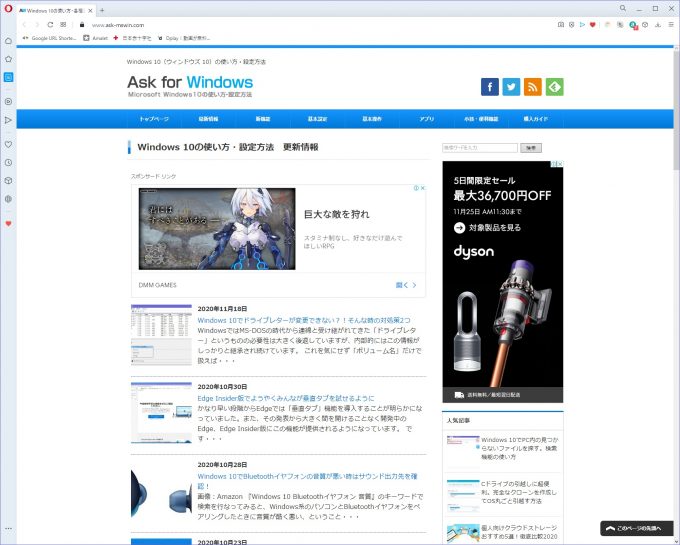The image size is (680, 545).
Task: Open popular article about finding files on PC
Action: click(520, 448)
